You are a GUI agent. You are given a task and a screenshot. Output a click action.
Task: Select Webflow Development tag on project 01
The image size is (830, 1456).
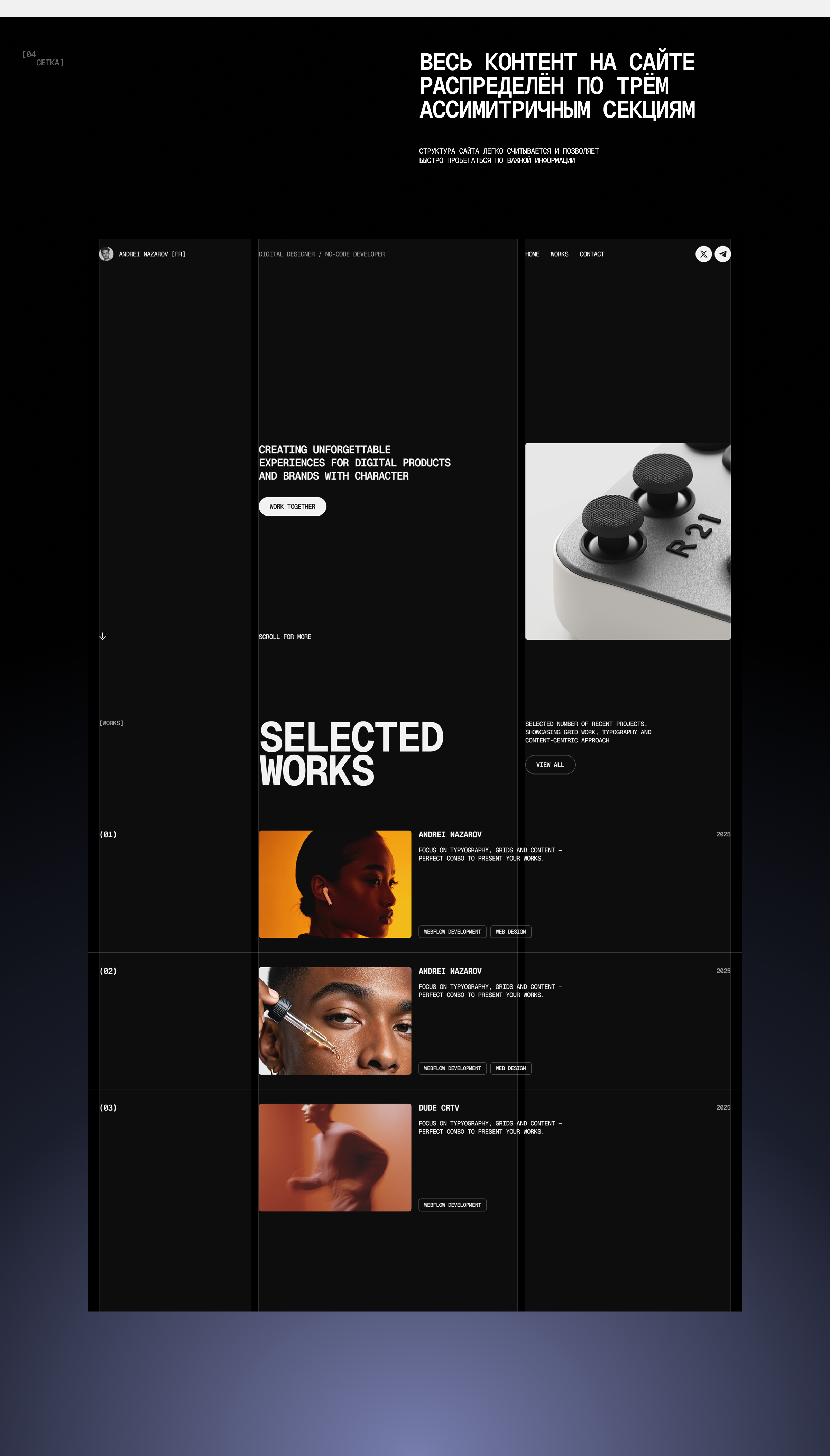pos(453,932)
